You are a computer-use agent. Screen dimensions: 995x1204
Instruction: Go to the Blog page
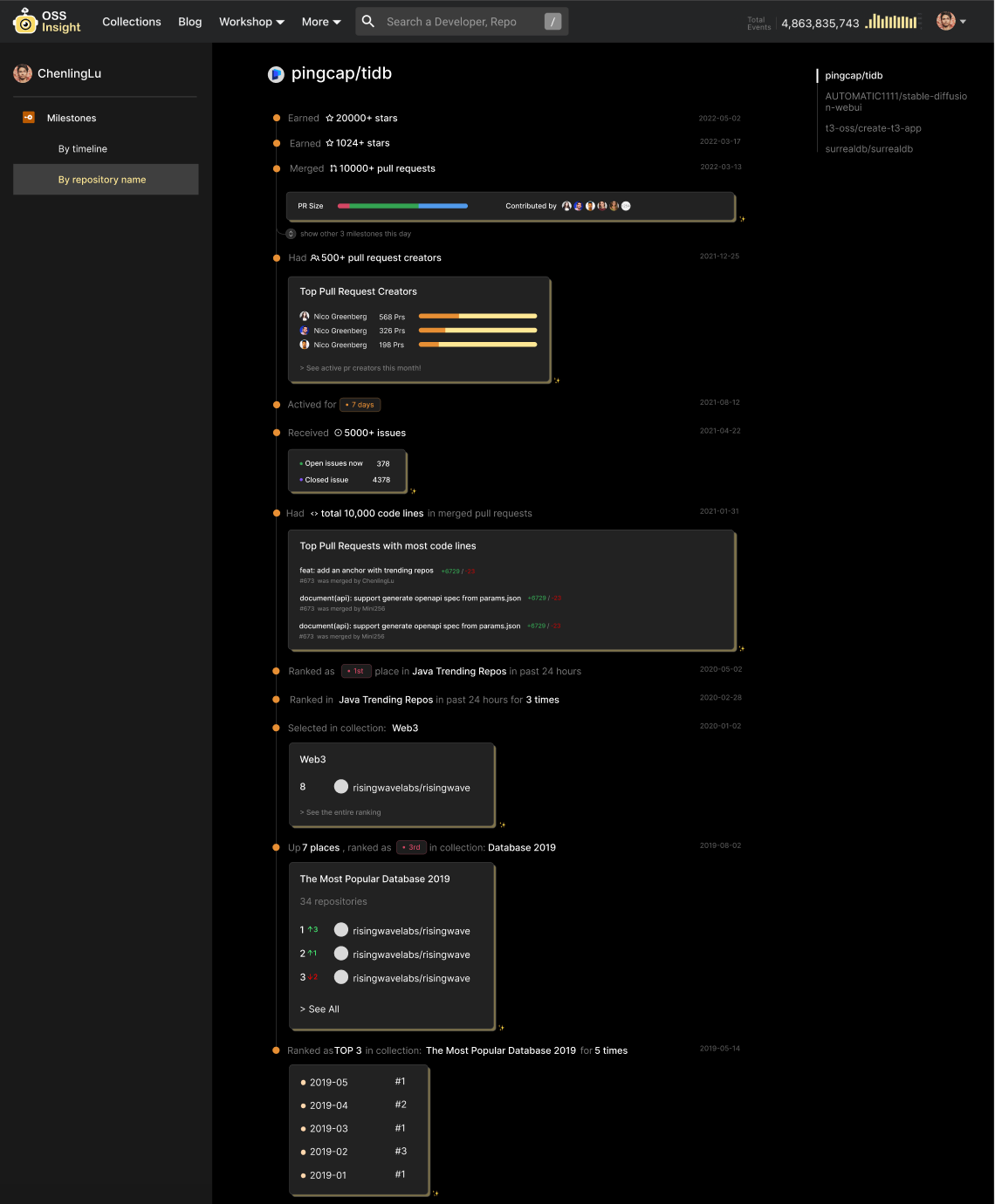click(190, 22)
